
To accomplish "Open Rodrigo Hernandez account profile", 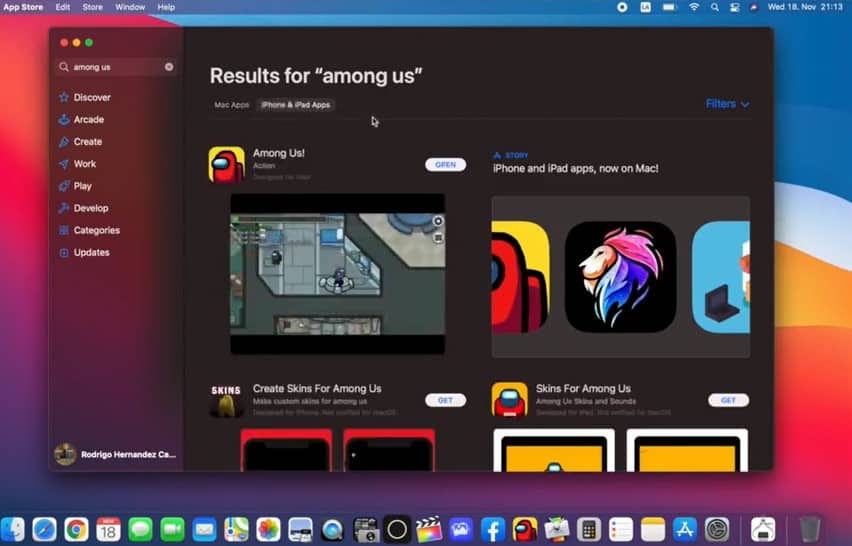I will tap(115, 454).
